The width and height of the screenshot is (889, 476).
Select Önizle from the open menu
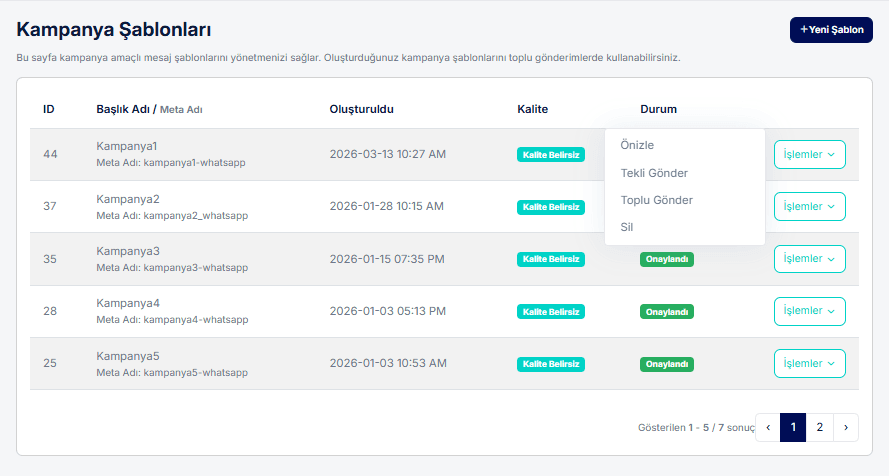point(637,145)
